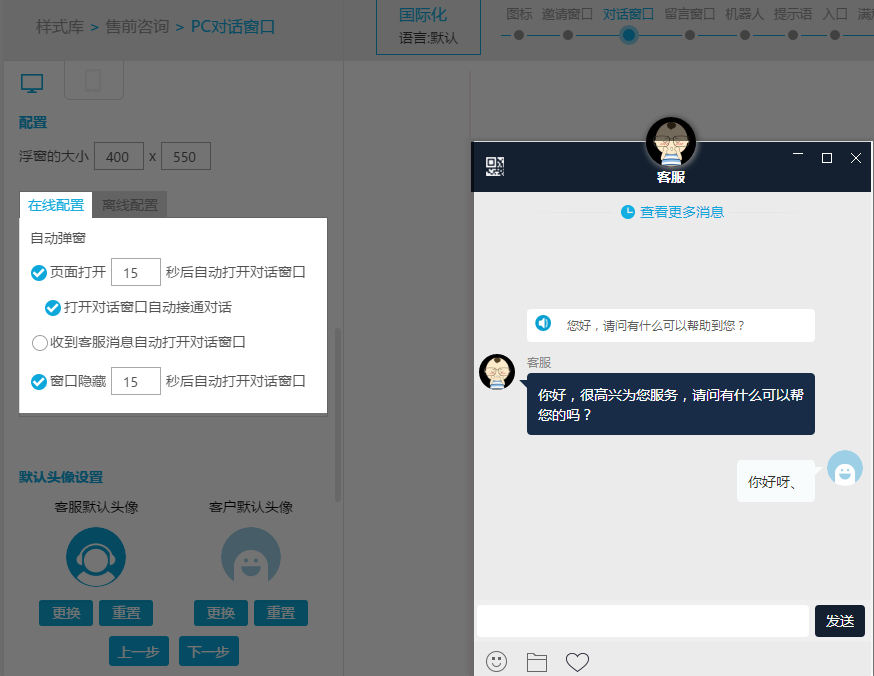Go to the 机器人 step
The width and height of the screenshot is (874, 676).
(744, 14)
